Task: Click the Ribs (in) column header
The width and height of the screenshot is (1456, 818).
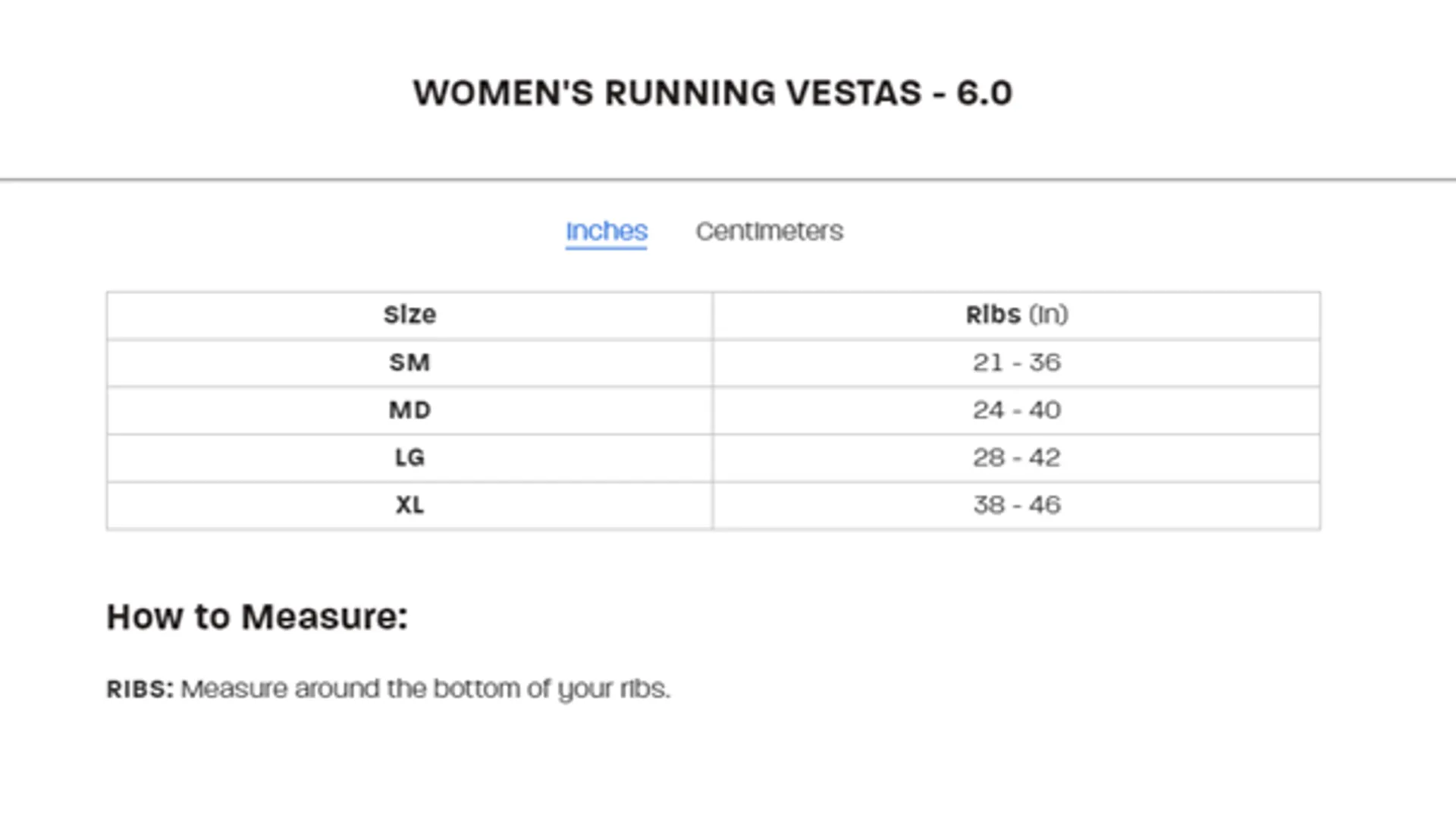Action: click(1016, 315)
